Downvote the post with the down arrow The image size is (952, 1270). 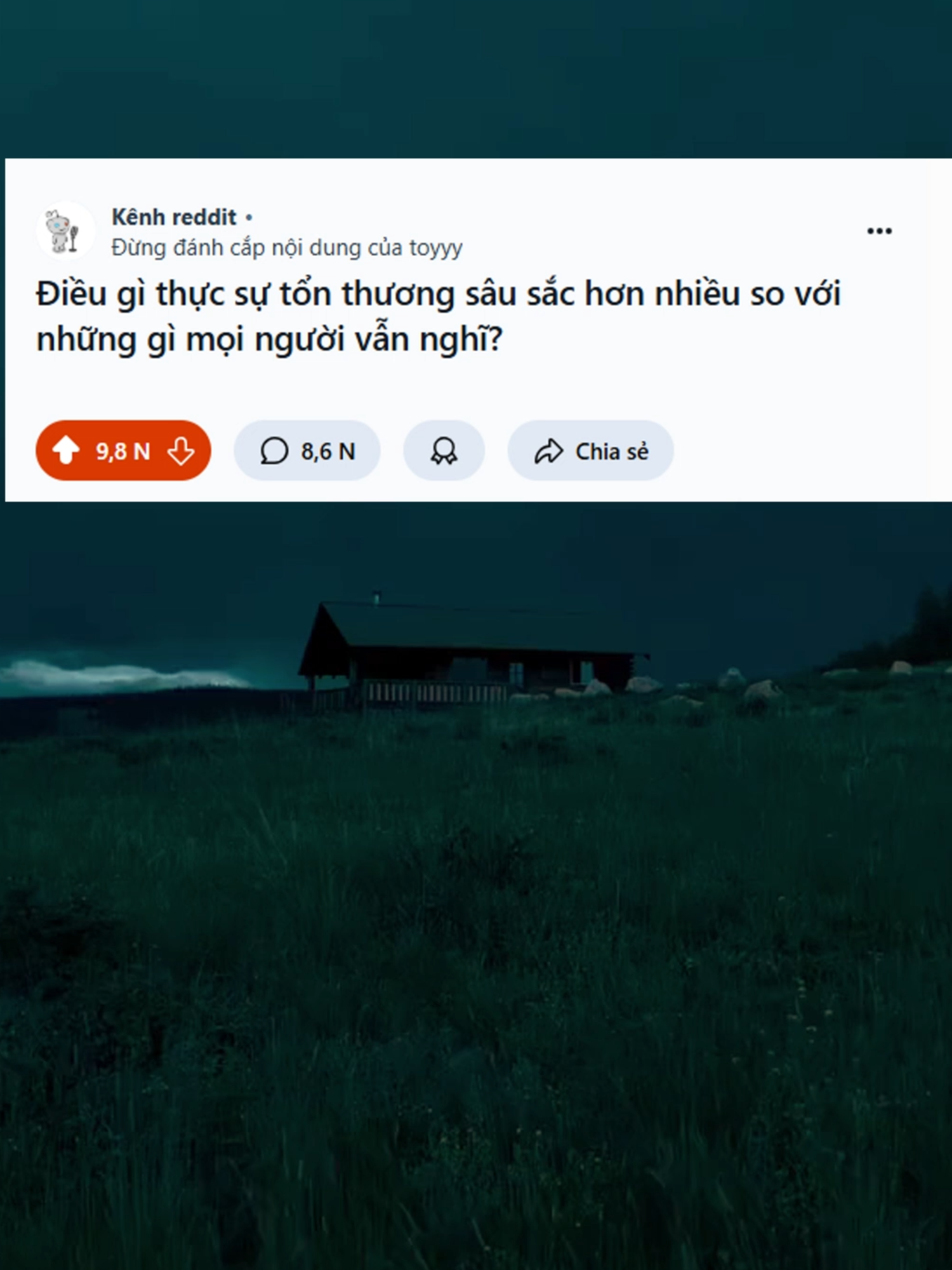181,451
